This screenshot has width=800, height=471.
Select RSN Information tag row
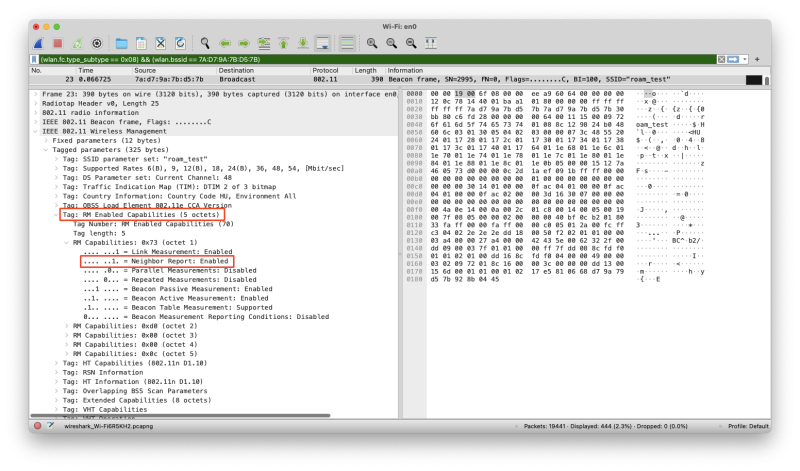click(x=103, y=373)
